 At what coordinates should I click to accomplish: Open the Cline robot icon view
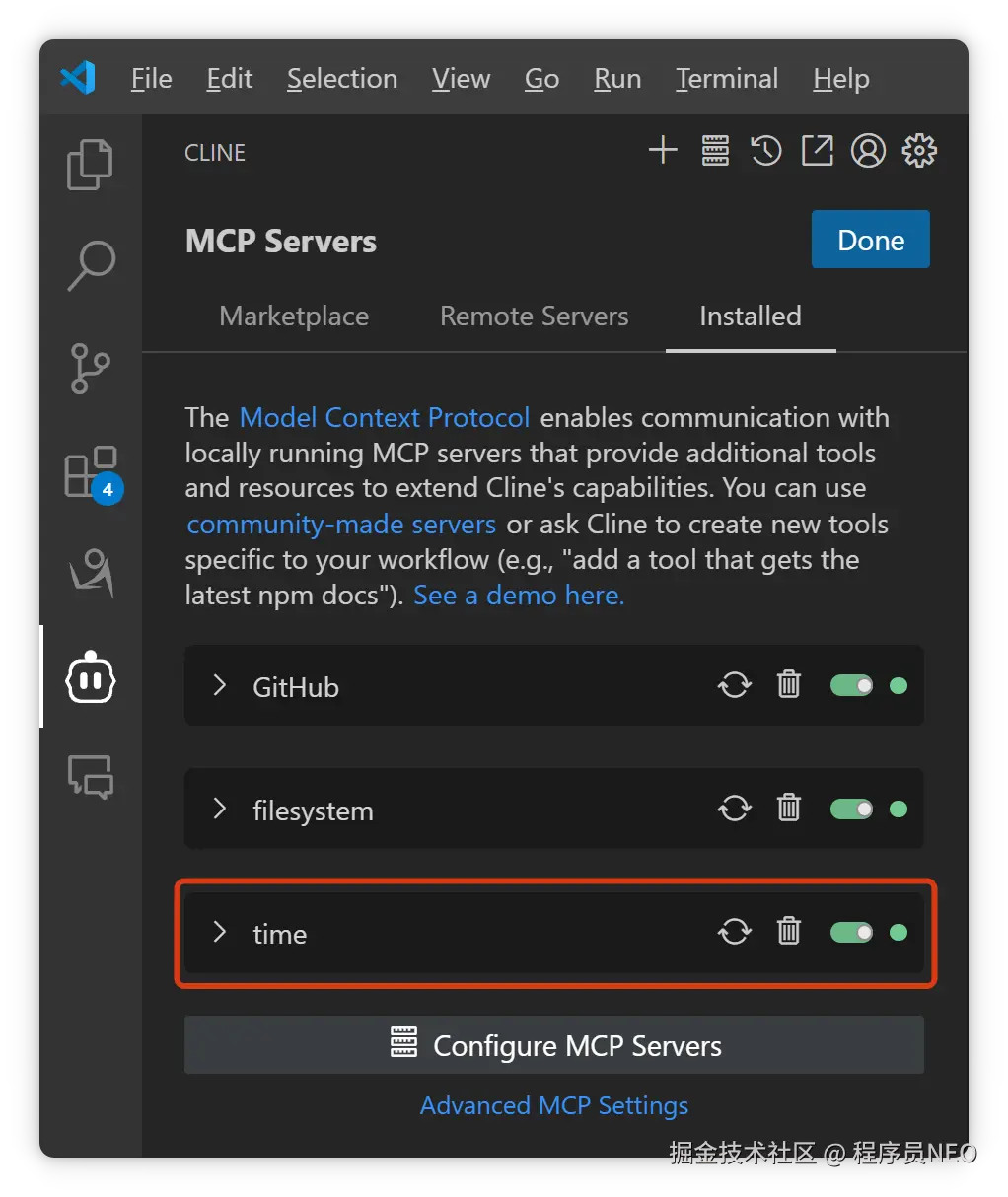pyautogui.click(x=91, y=676)
